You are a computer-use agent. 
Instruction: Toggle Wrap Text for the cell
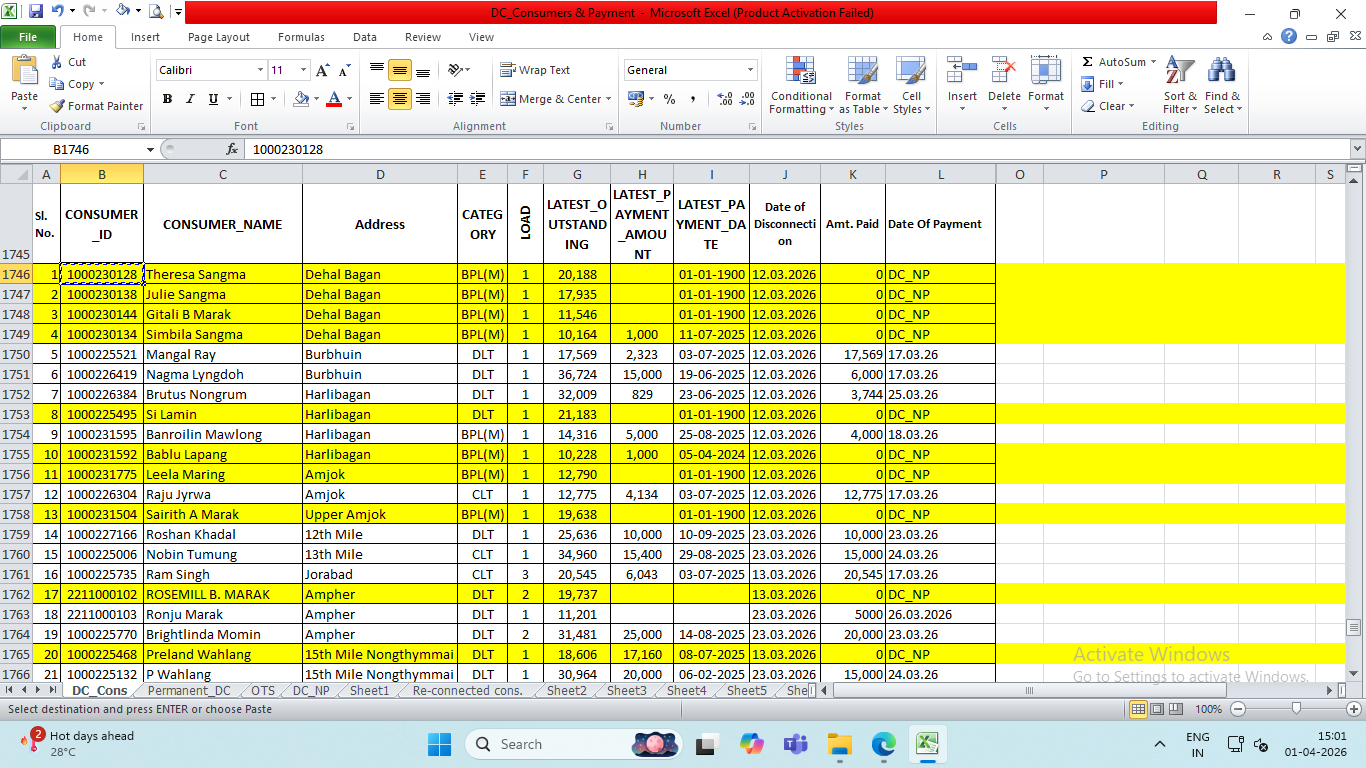pyautogui.click(x=535, y=70)
